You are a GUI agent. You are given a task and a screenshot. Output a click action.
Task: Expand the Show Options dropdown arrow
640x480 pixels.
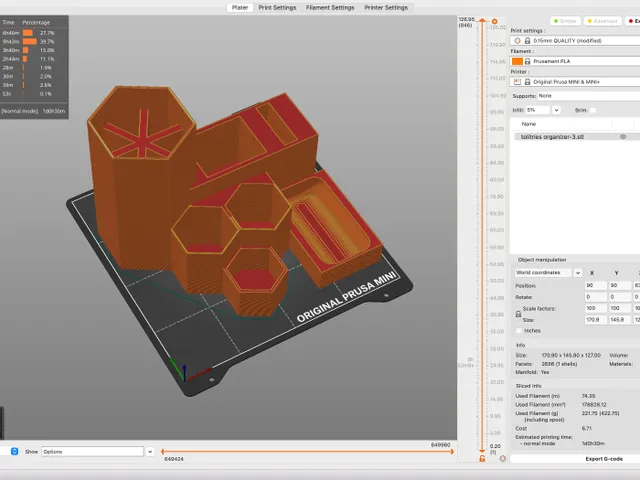tap(150, 451)
